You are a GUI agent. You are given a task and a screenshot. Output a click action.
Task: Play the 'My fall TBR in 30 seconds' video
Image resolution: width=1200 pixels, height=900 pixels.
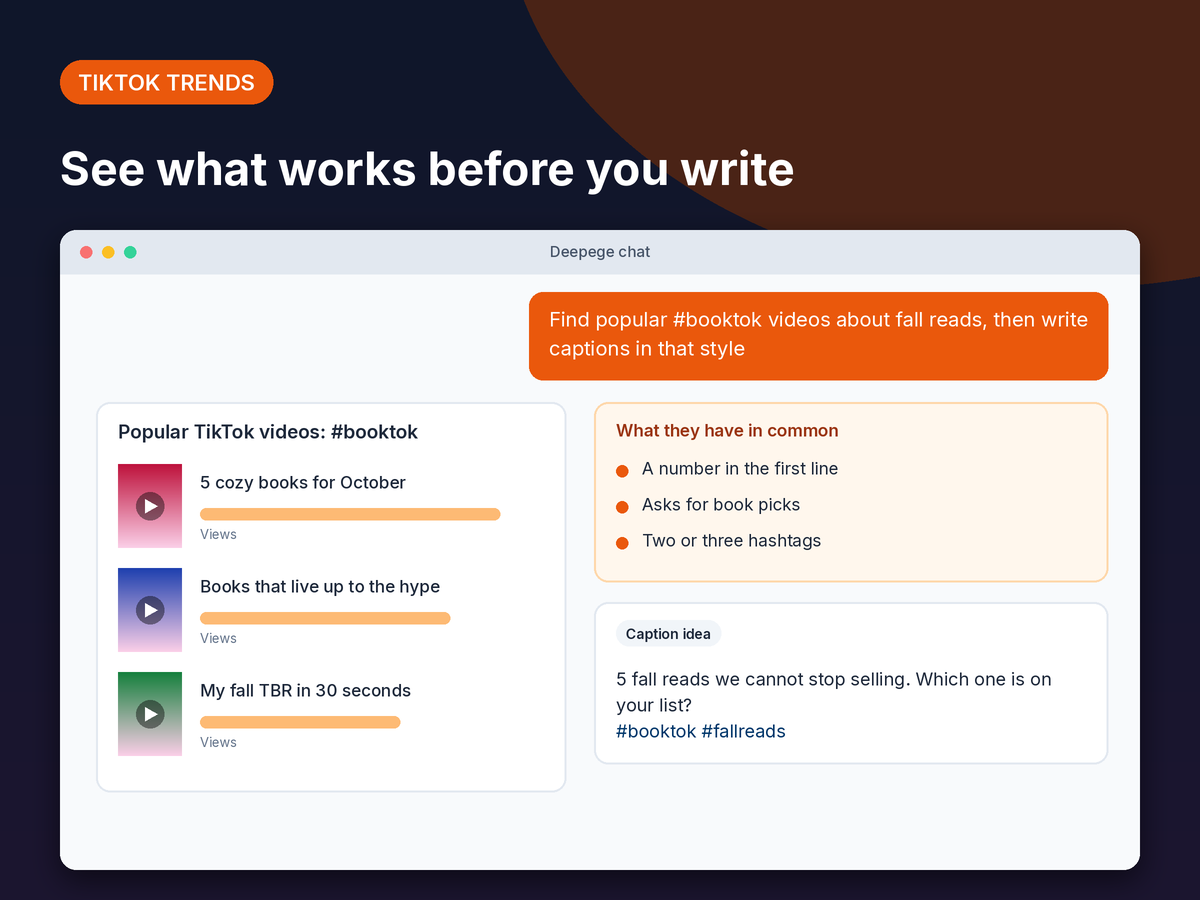pyautogui.click(x=150, y=714)
